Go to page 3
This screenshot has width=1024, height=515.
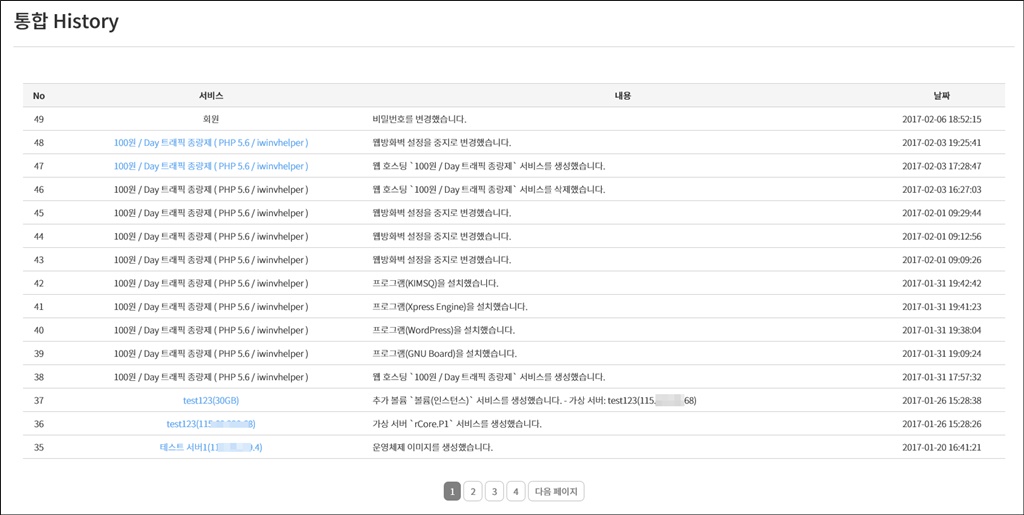click(494, 492)
